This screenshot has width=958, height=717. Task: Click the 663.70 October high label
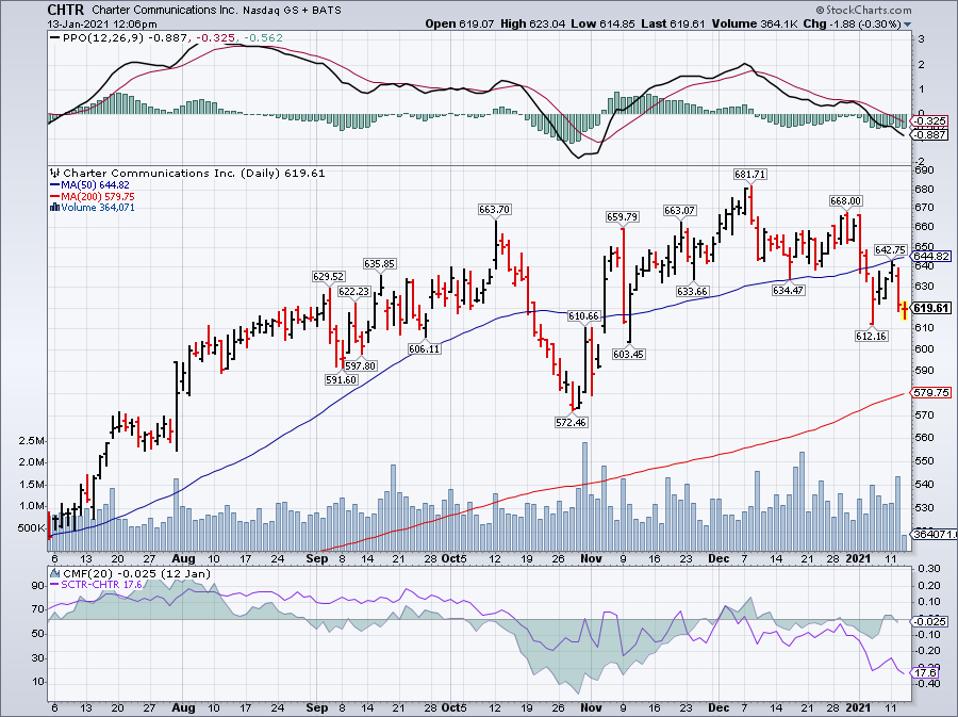click(x=495, y=209)
